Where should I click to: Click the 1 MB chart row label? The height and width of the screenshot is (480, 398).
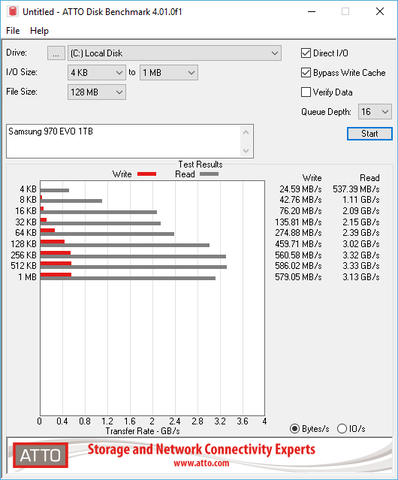click(27, 277)
